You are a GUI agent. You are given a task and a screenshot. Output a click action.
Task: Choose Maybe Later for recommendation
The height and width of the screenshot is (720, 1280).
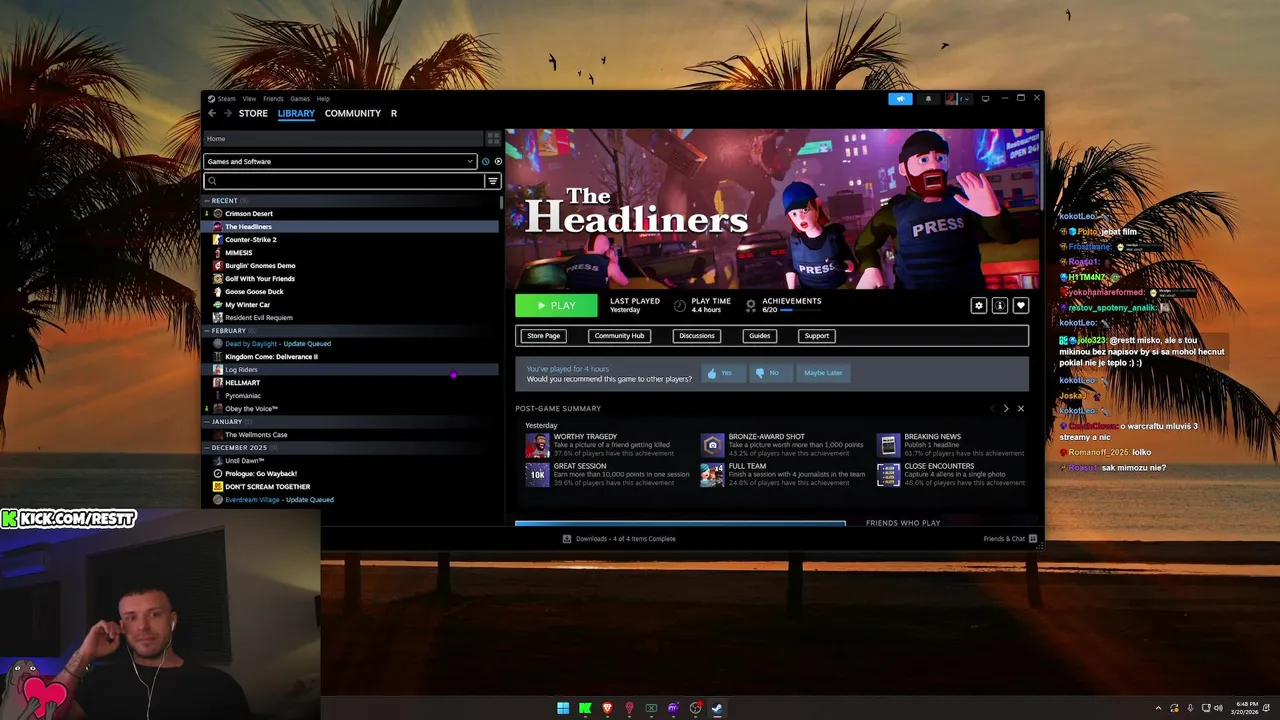pos(823,373)
